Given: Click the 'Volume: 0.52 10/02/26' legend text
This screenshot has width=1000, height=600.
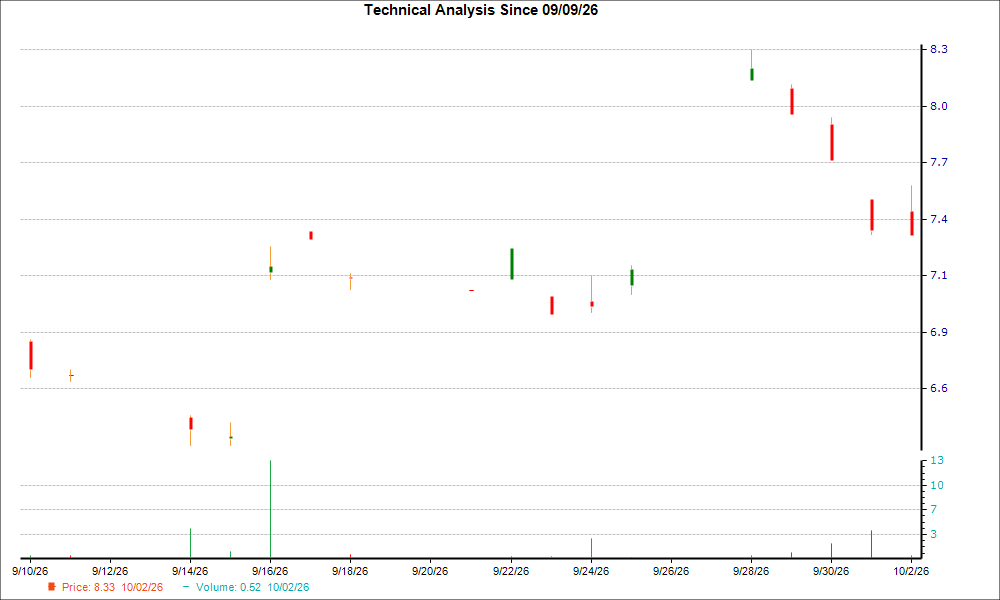Looking at the screenshot, I should [x=253, y=587].
